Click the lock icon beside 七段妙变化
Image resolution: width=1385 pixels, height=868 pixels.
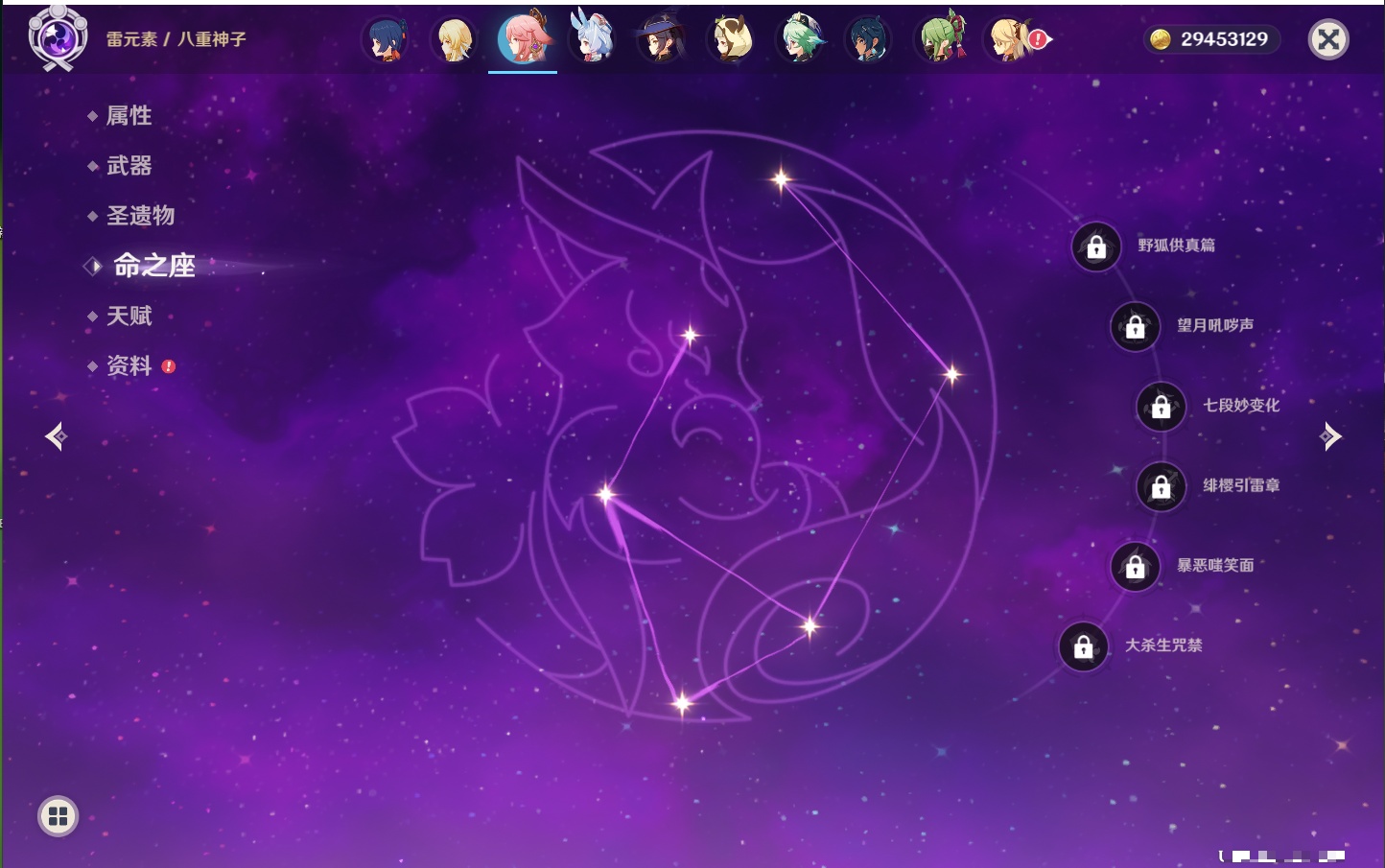click(1162, 407)
